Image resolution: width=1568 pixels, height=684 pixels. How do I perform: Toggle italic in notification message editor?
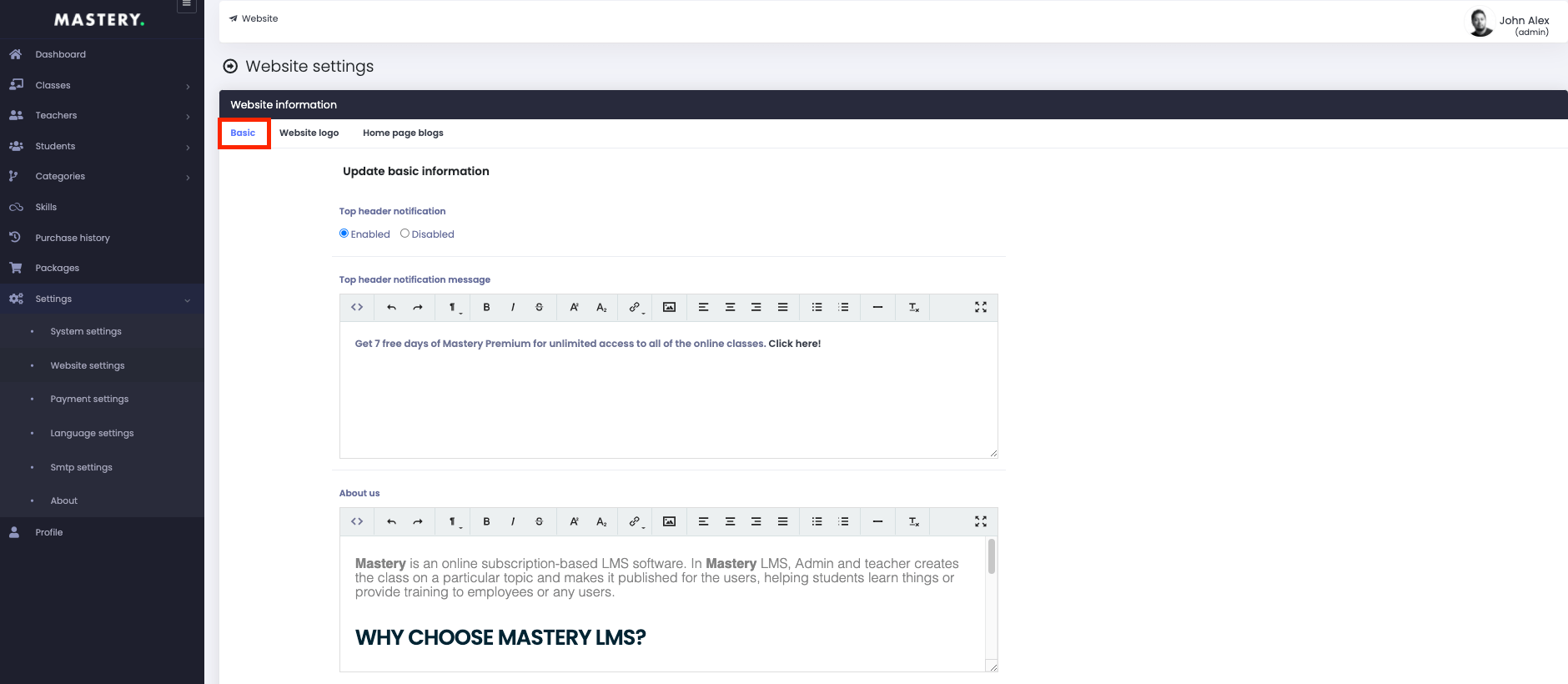point(513,307)
